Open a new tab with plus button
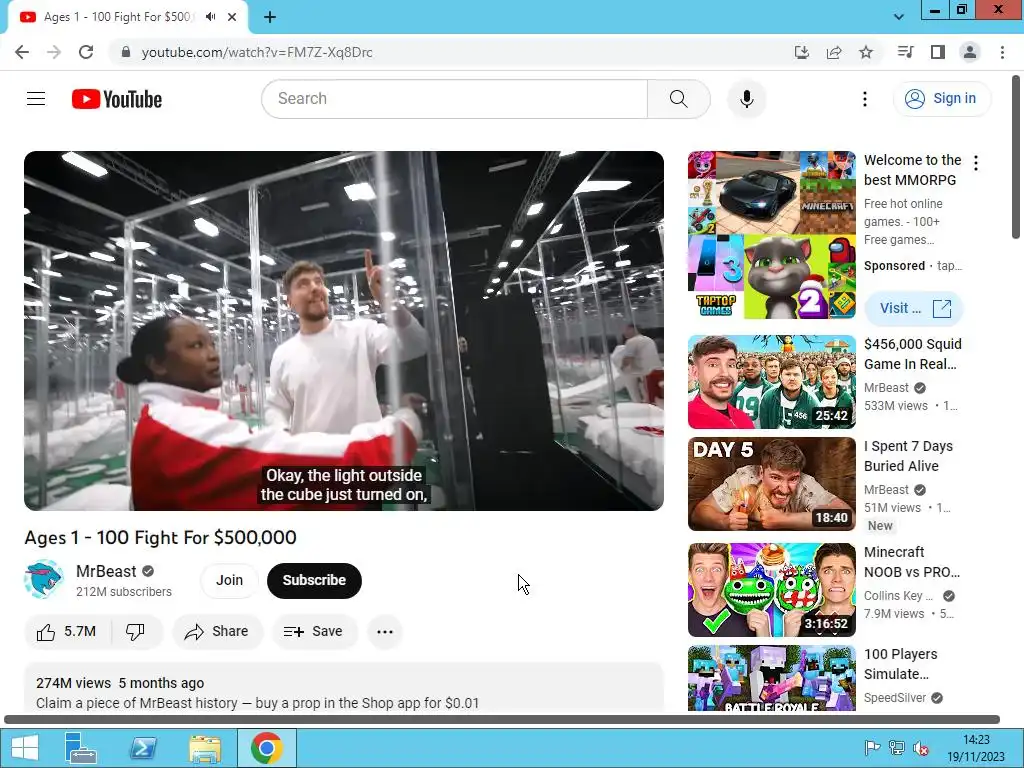The width and height of the screenshot is (1024, 768). pos(270,17)
